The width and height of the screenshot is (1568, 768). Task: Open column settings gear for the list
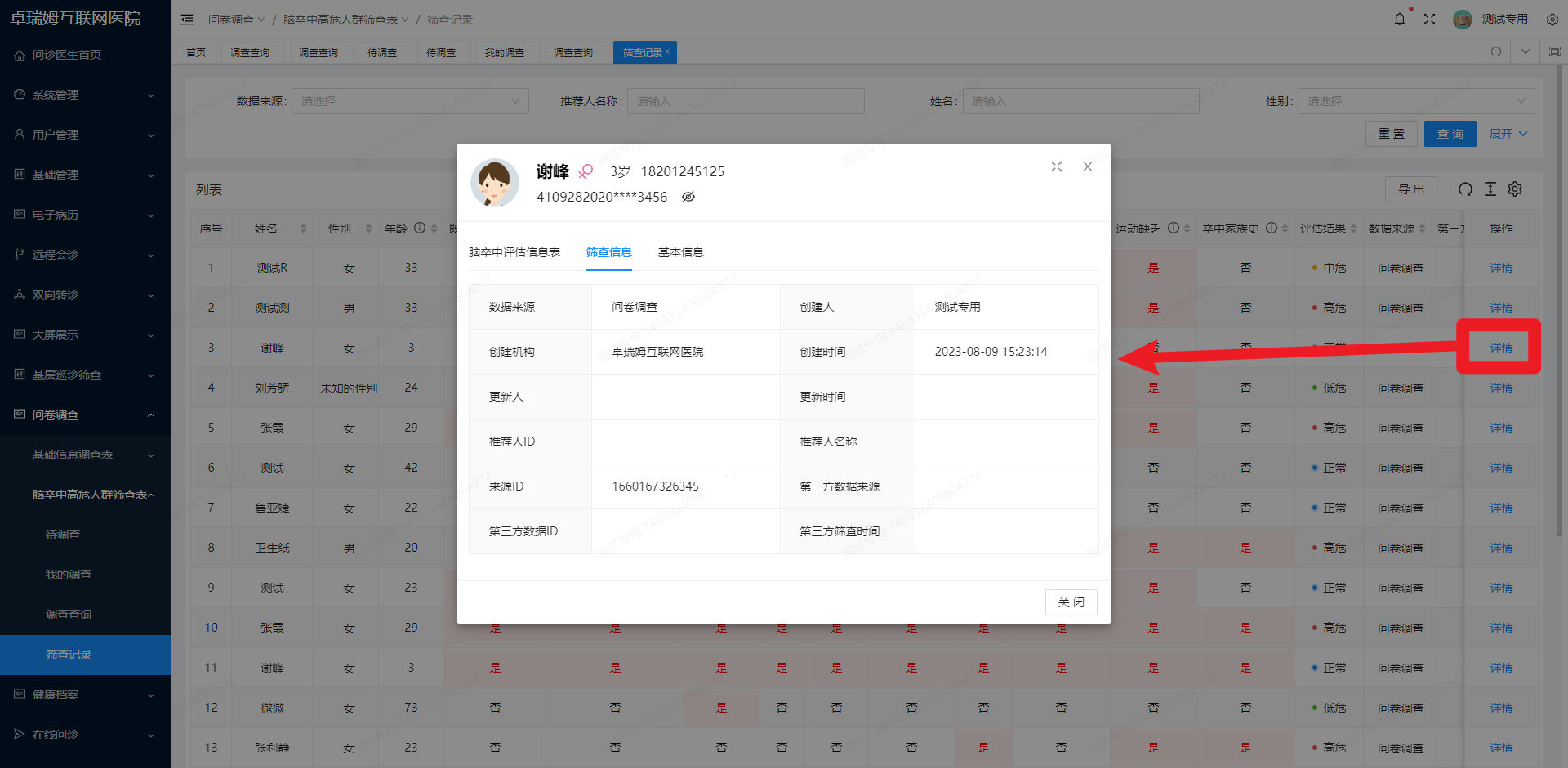tap(1515, 189)
